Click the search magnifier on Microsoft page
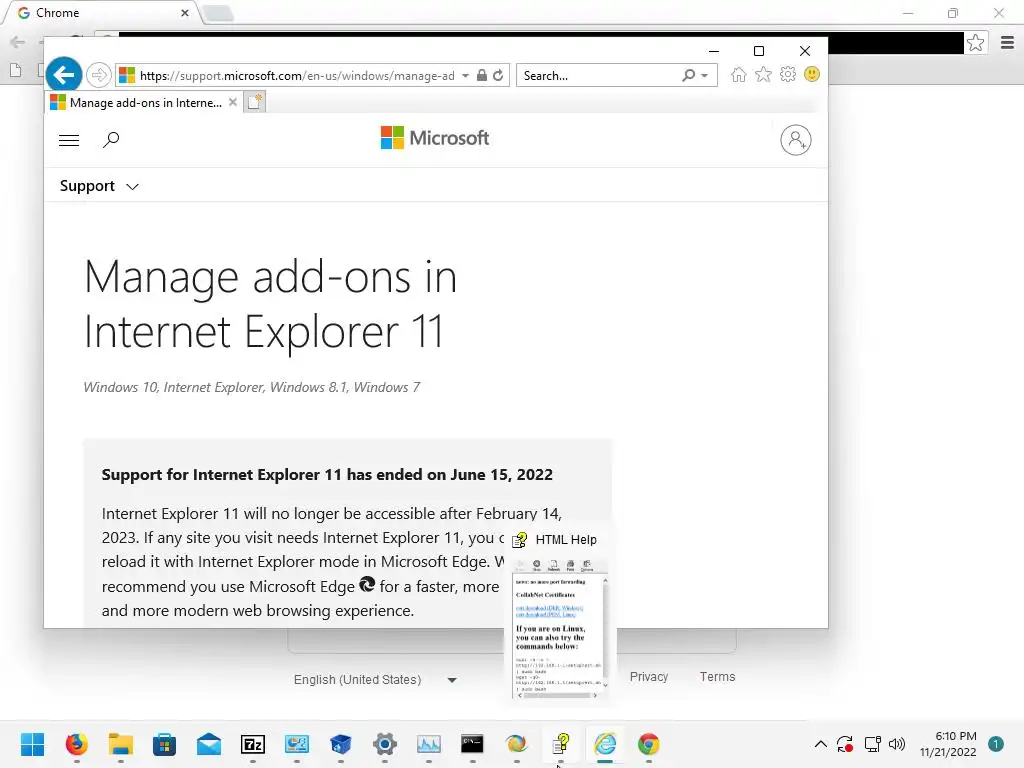The height and width of the screenshot is (768, 1024). point(111,139)
